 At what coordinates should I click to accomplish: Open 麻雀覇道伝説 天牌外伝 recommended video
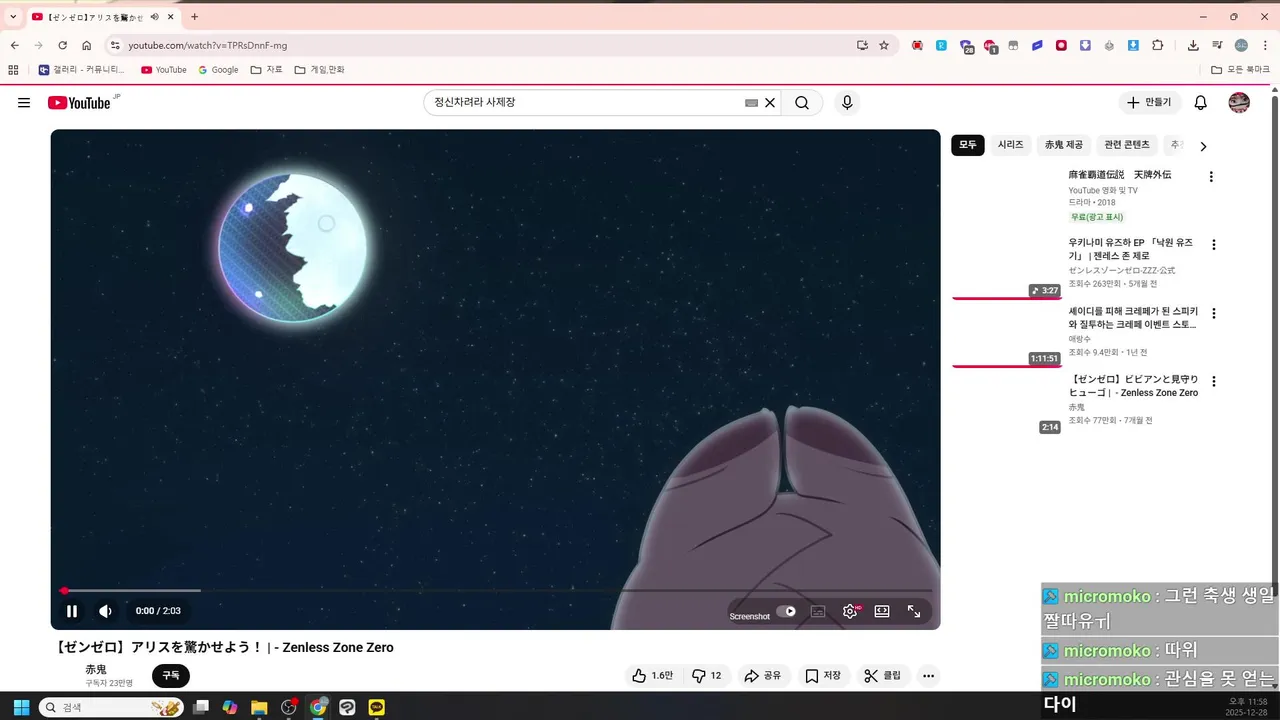point(1119,174)
